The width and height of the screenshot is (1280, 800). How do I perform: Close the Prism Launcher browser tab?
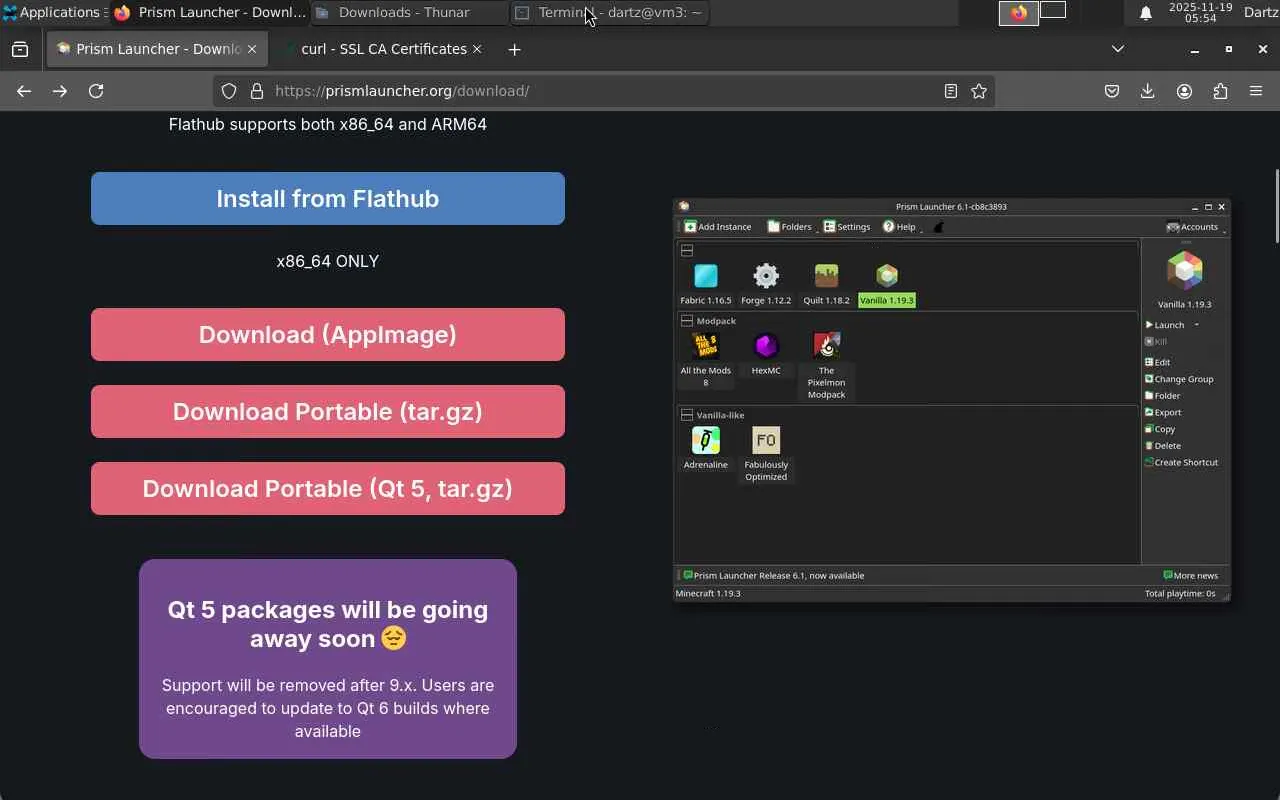[x=252, y=49]
